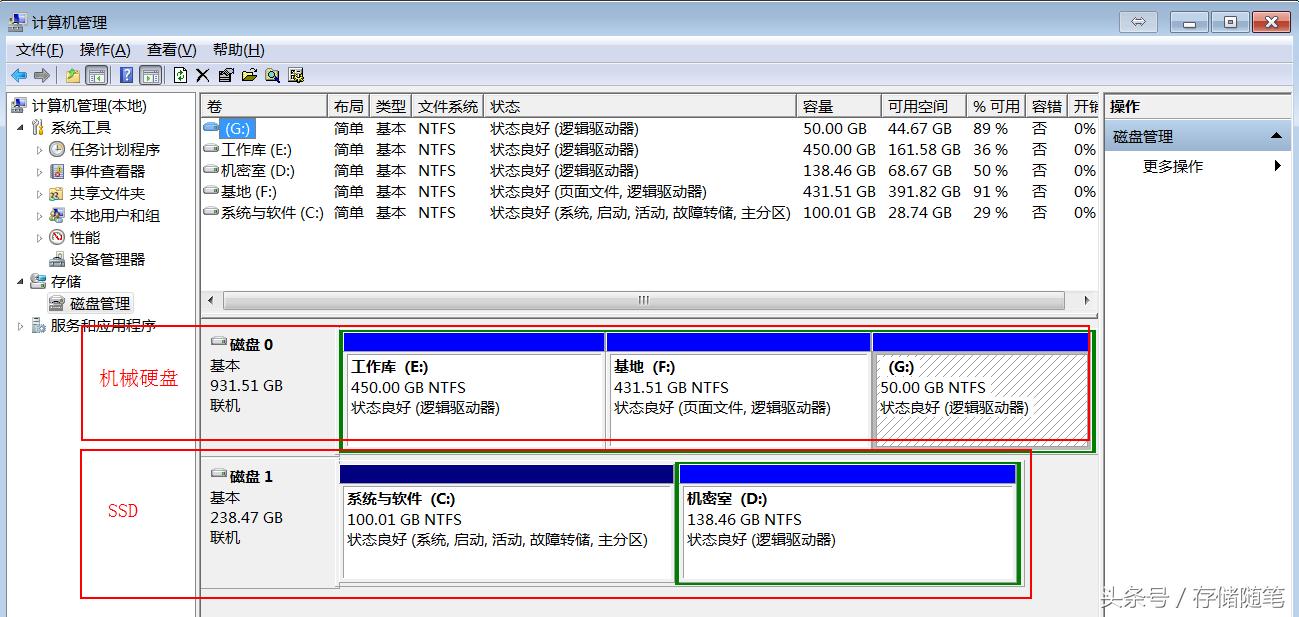Click the magnifier explore toolbar icon

[x=272, y=75]
